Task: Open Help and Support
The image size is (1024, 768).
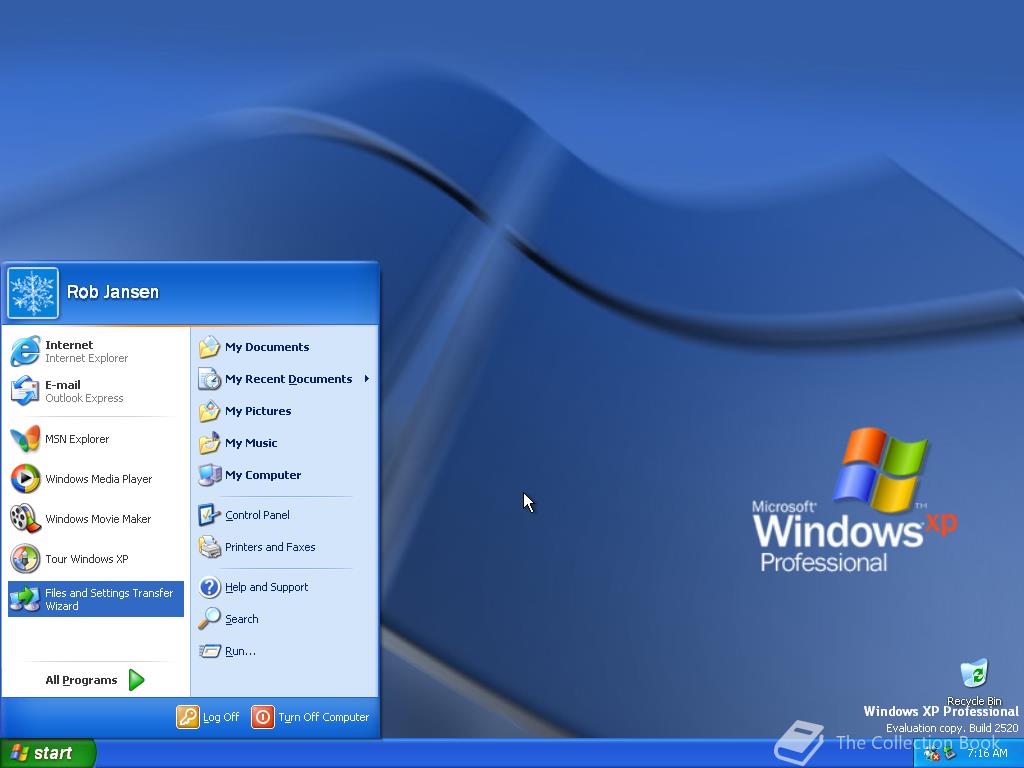Action: pyautogui.click(x=284, y=586)
